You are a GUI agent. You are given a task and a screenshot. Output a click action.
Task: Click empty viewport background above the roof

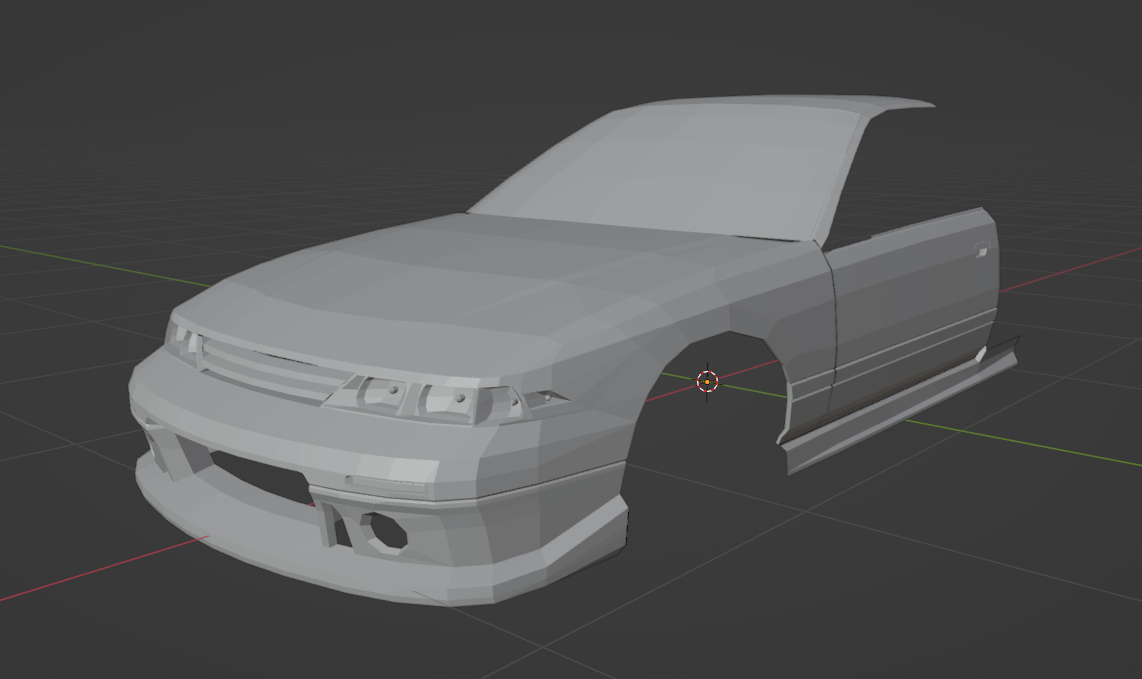(500, 50)
